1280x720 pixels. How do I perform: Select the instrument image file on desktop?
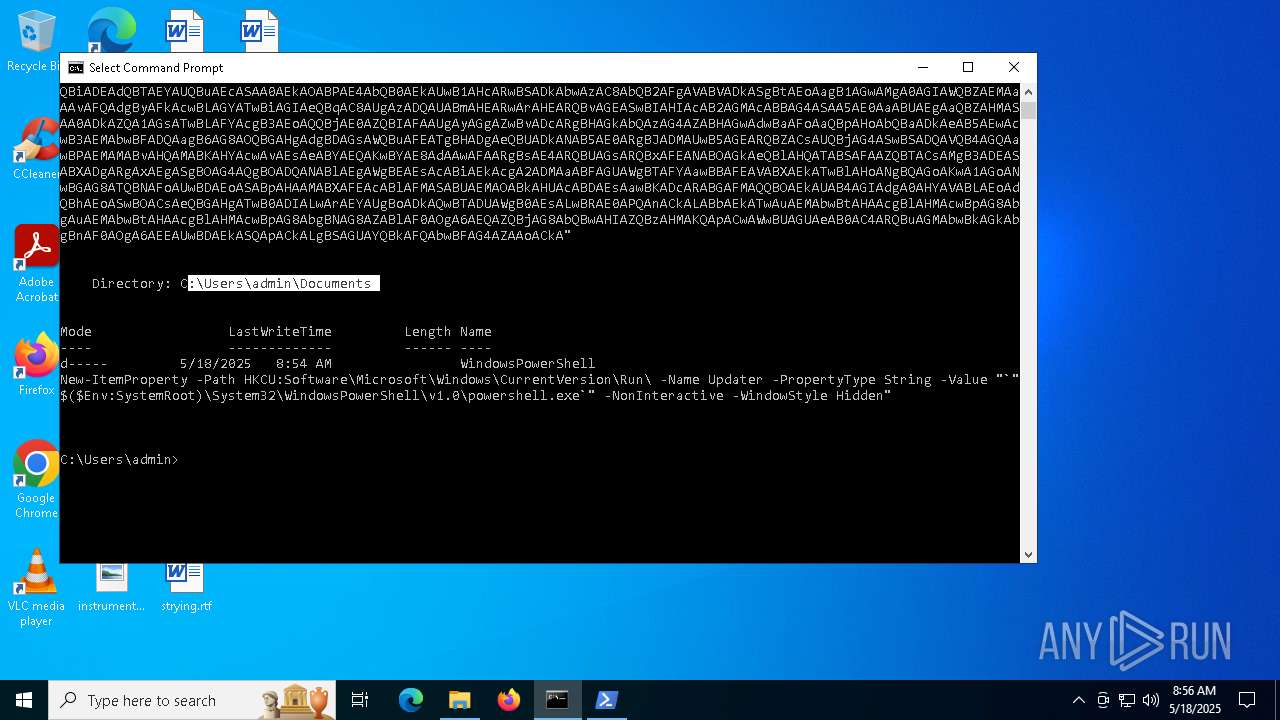tap(111, 588)
